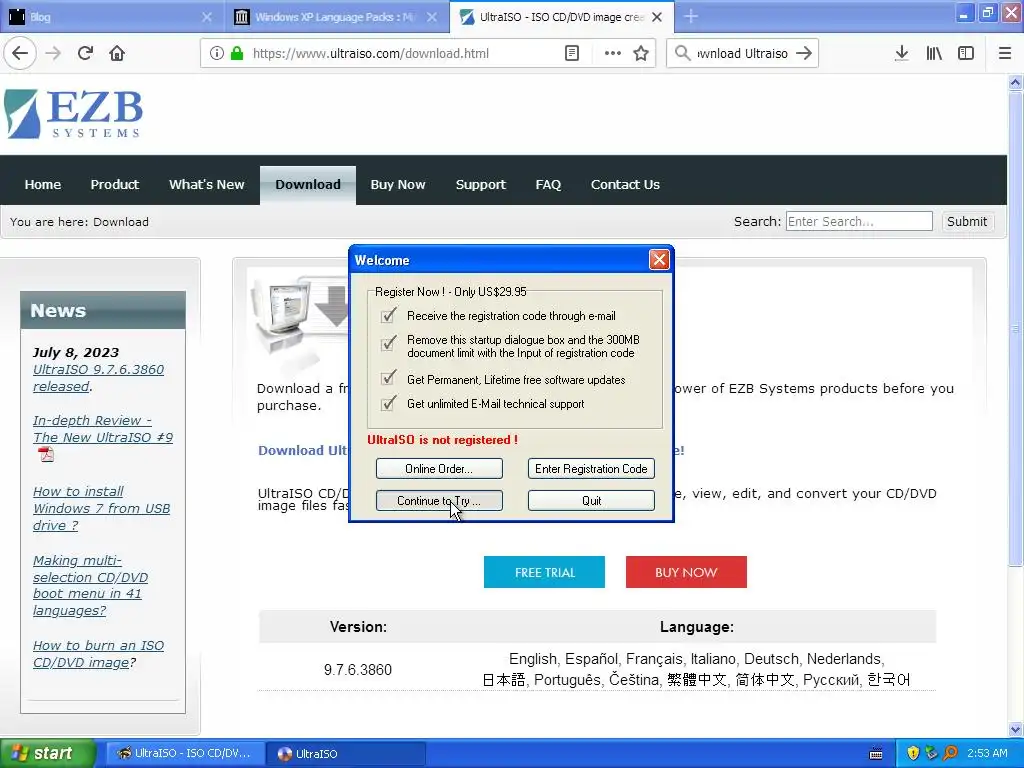Click the page scrollbar up arrow
This screenshot has height=768, width=1024.
pyautogui.click(x=1015, y=82)
